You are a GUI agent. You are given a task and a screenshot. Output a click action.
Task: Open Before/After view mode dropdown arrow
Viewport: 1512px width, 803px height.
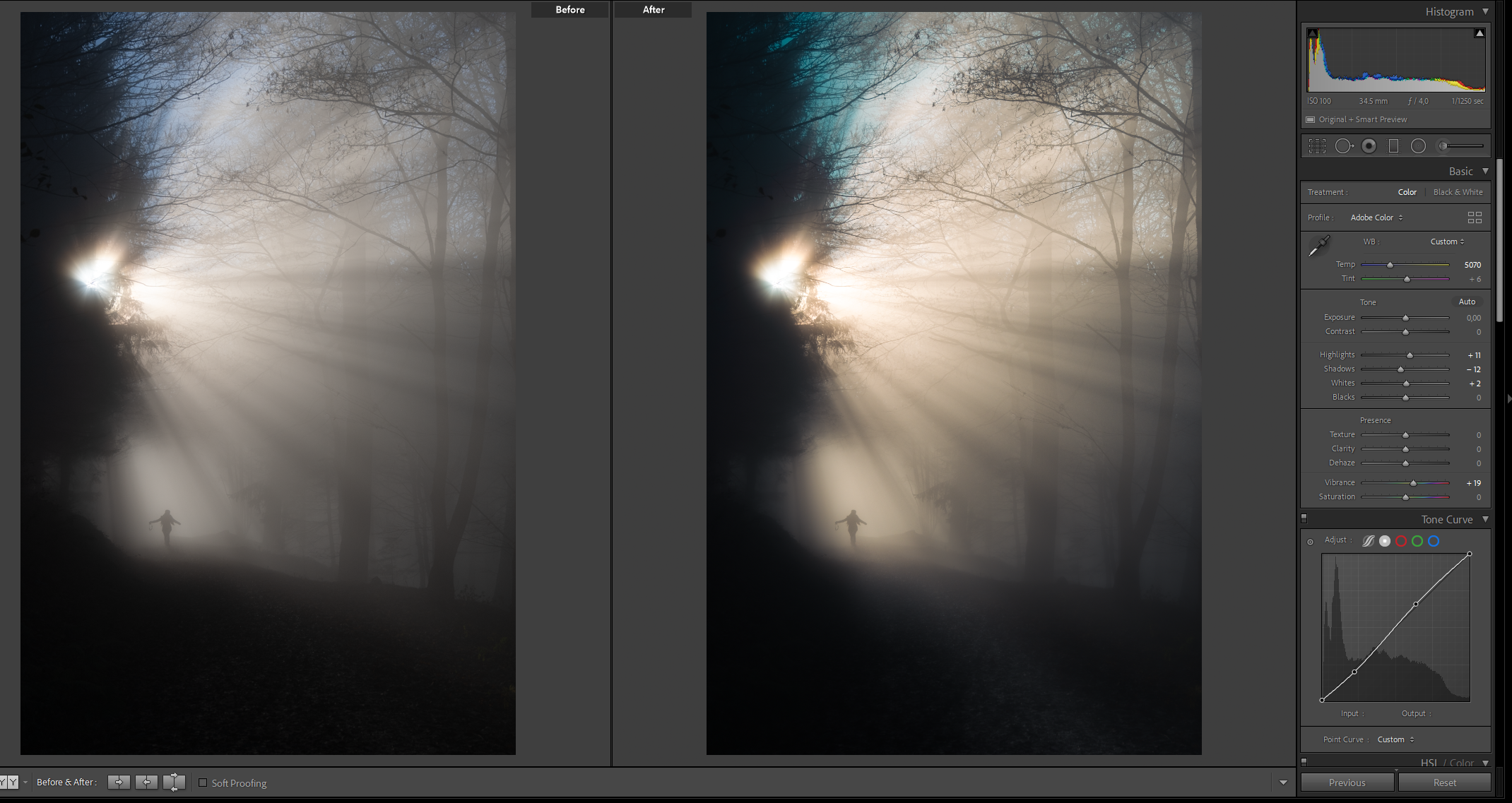pos(25,783)
